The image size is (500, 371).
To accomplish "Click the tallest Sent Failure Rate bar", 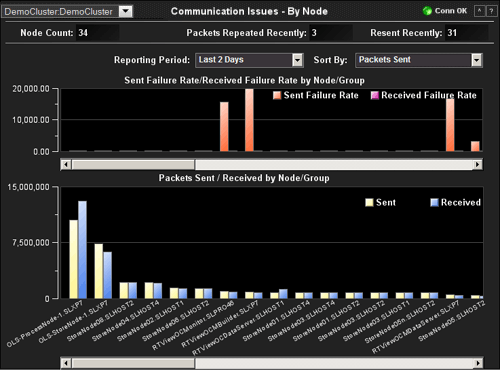I will point(249,120).
